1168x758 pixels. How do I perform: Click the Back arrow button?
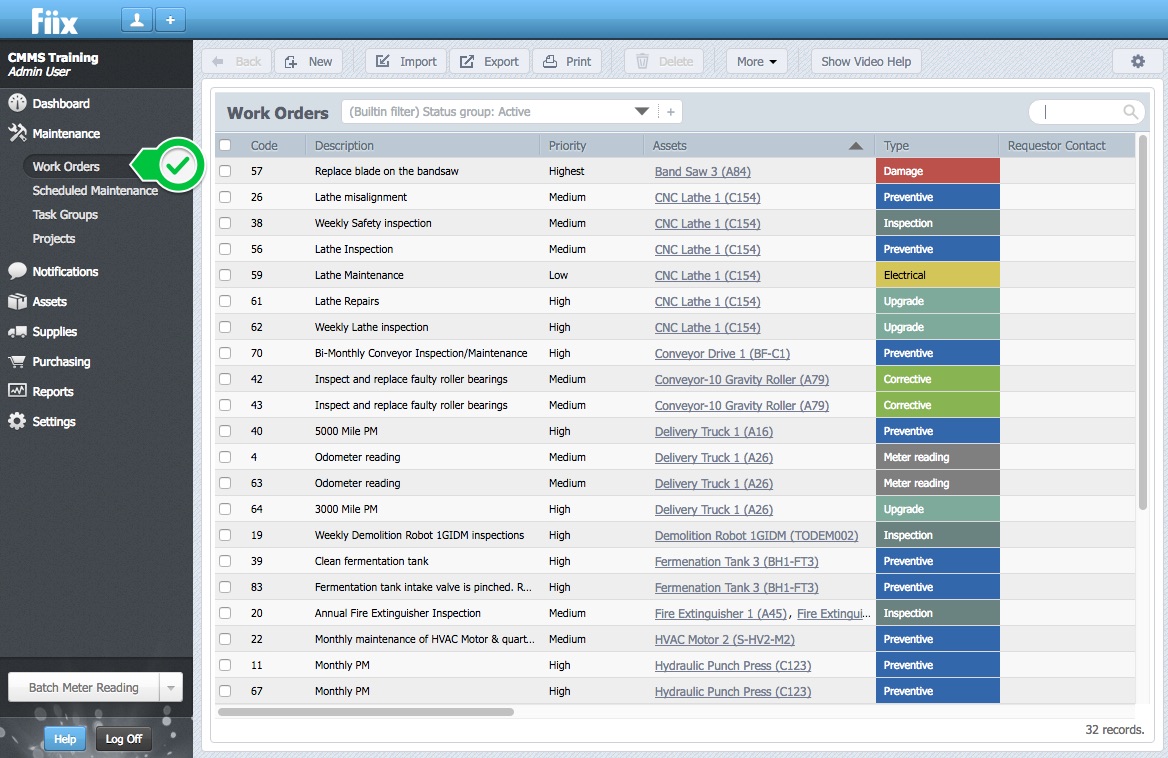click(237, 62)
